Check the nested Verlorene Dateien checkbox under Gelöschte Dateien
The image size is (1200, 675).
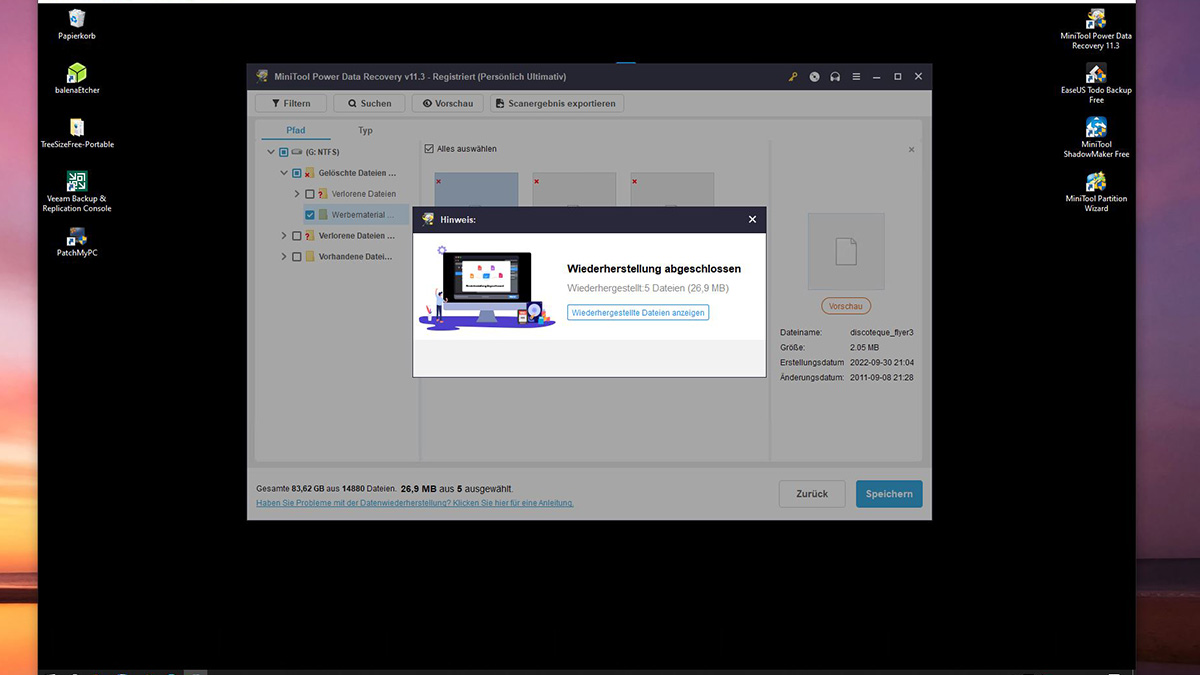[310, 194]
